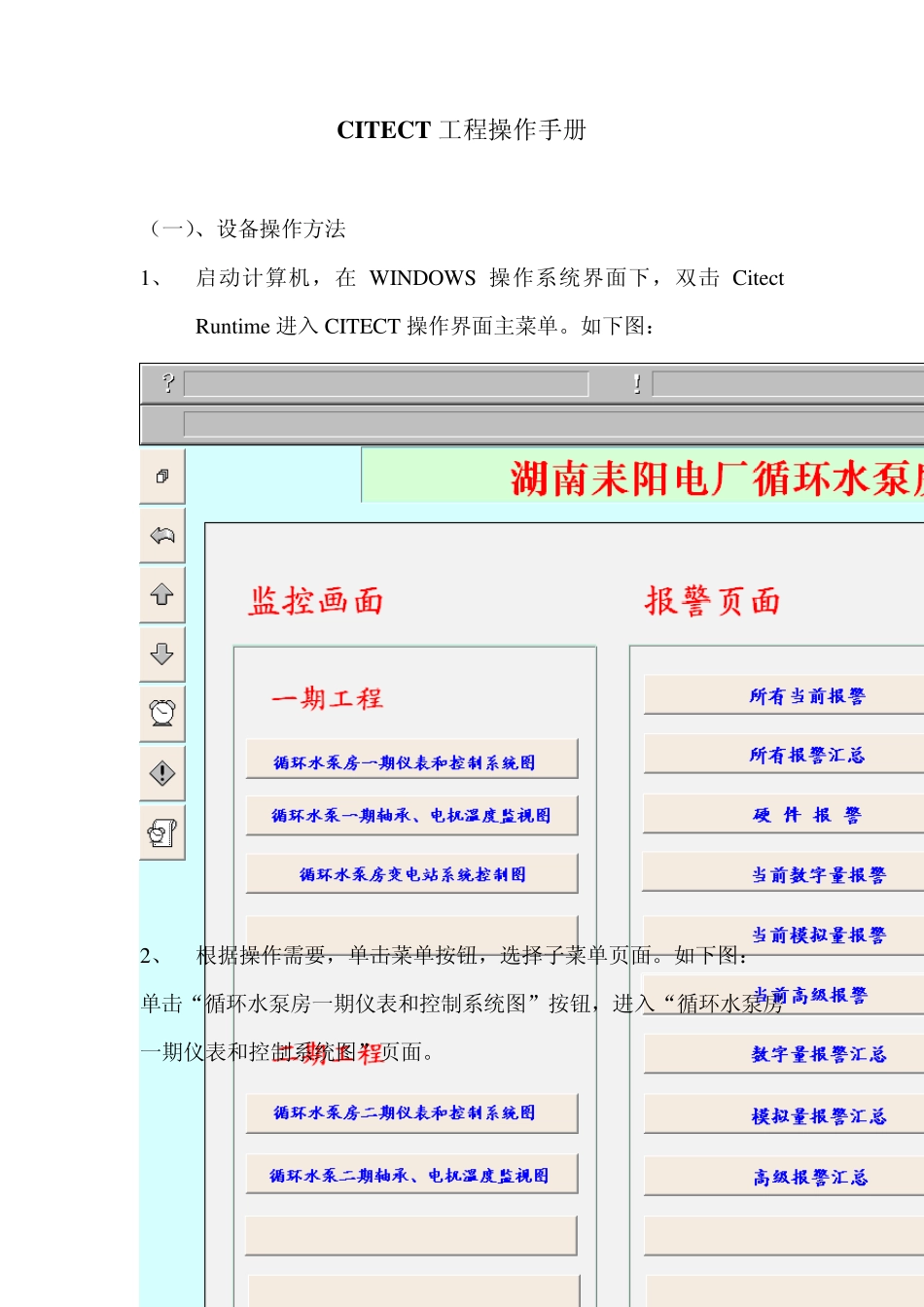The image size is (924, 1307).
Task: Click the question mark help icon
Action: pos(167,383)
